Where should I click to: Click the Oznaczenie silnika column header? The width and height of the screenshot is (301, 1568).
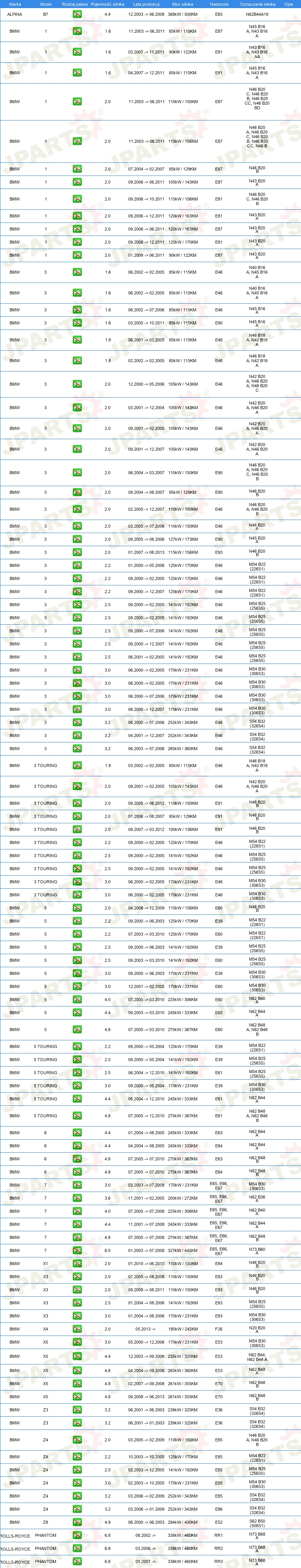click(x=257, y=3)
